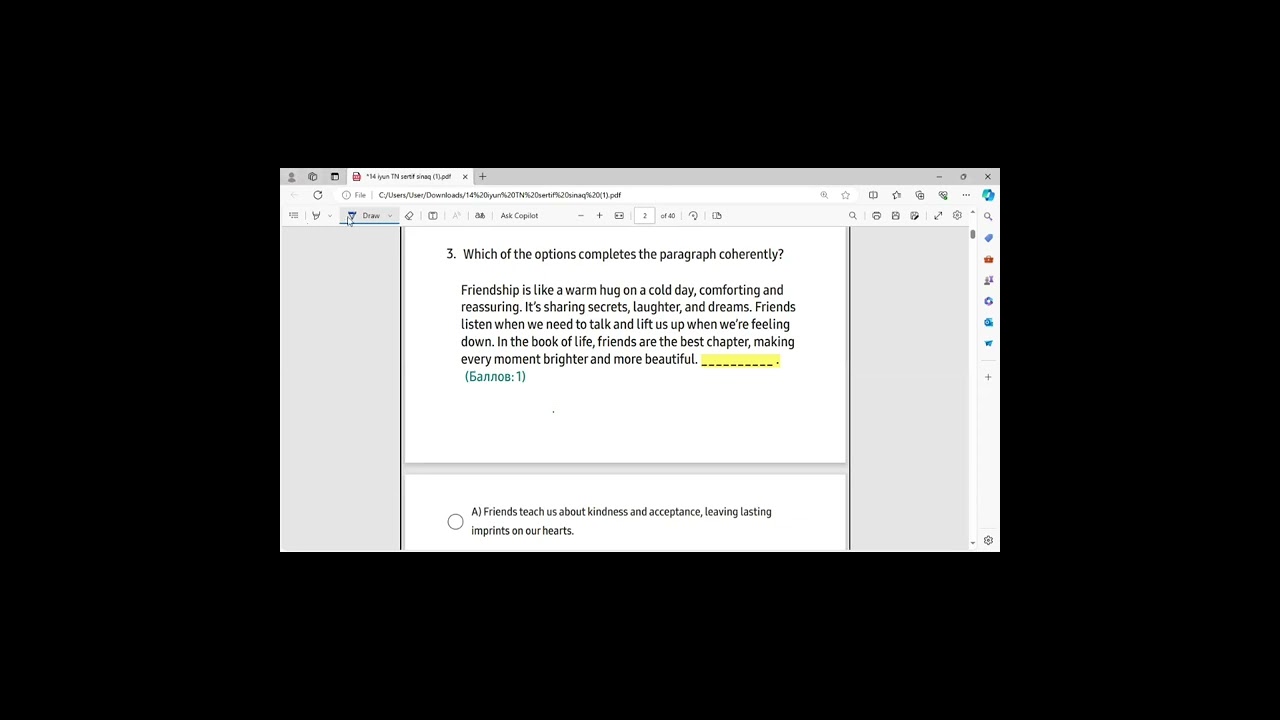This screenshot has width=1280, height=720.
Task: Select the Erase tool
Action: click(x=409, y=216)
